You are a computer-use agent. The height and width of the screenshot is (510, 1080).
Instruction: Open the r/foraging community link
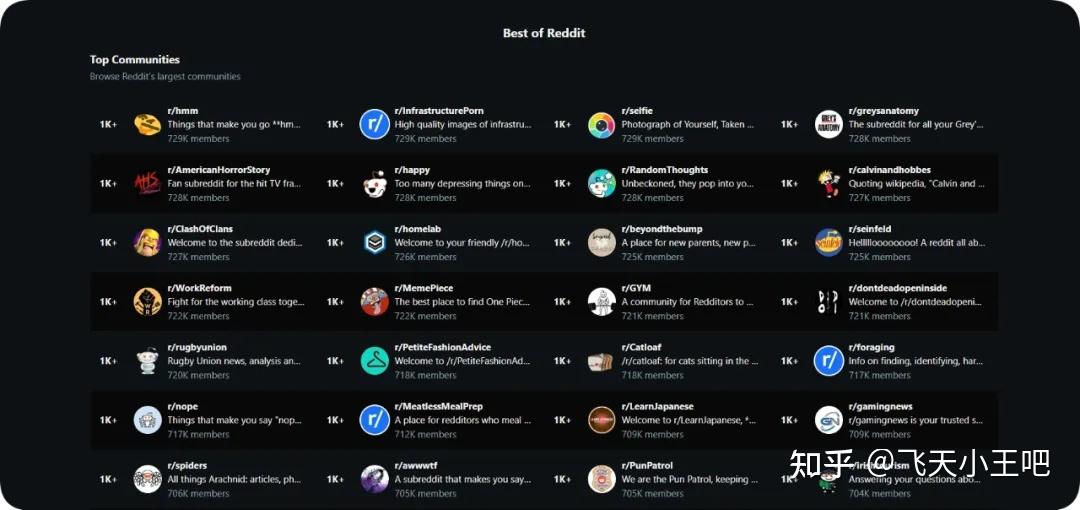pyautogui.click(x=871, y=347)
